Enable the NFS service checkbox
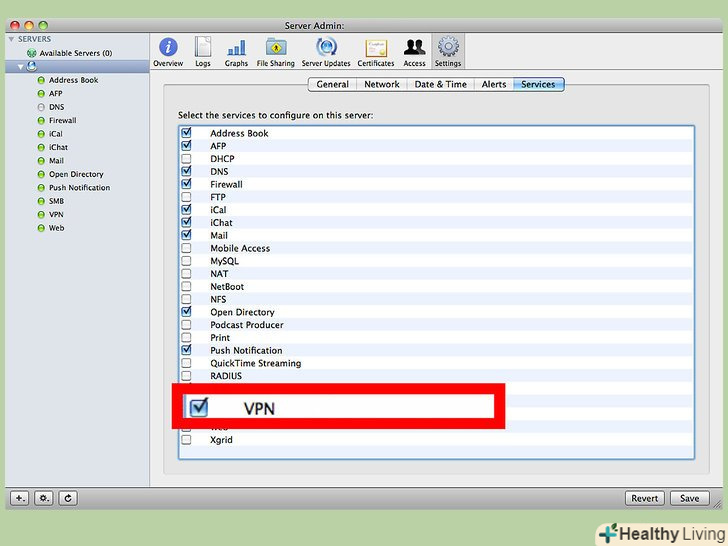This screenshot has width=728, height=546. (x=186, y=299)
